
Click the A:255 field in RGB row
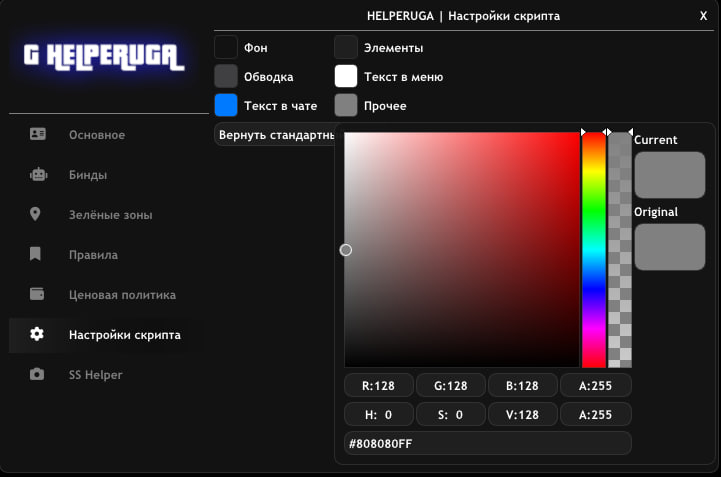coord(595,385)
